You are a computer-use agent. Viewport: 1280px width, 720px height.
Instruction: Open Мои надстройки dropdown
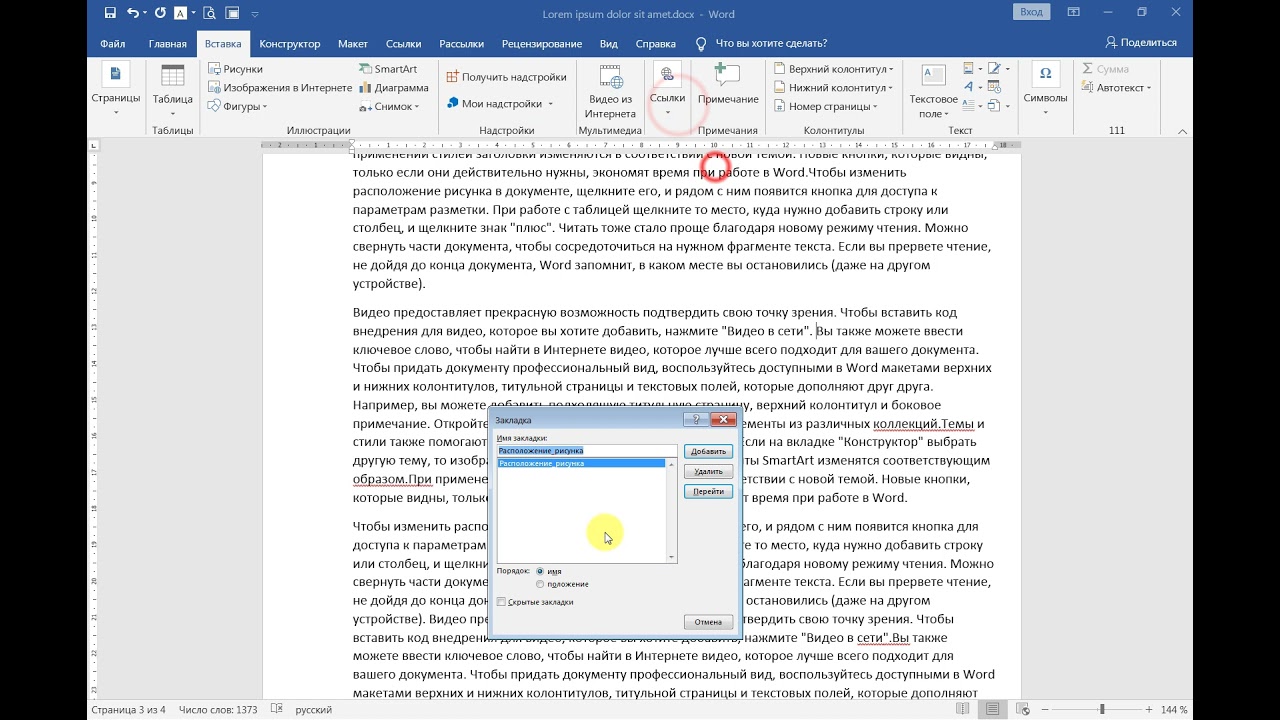click(x=500, y=103)
